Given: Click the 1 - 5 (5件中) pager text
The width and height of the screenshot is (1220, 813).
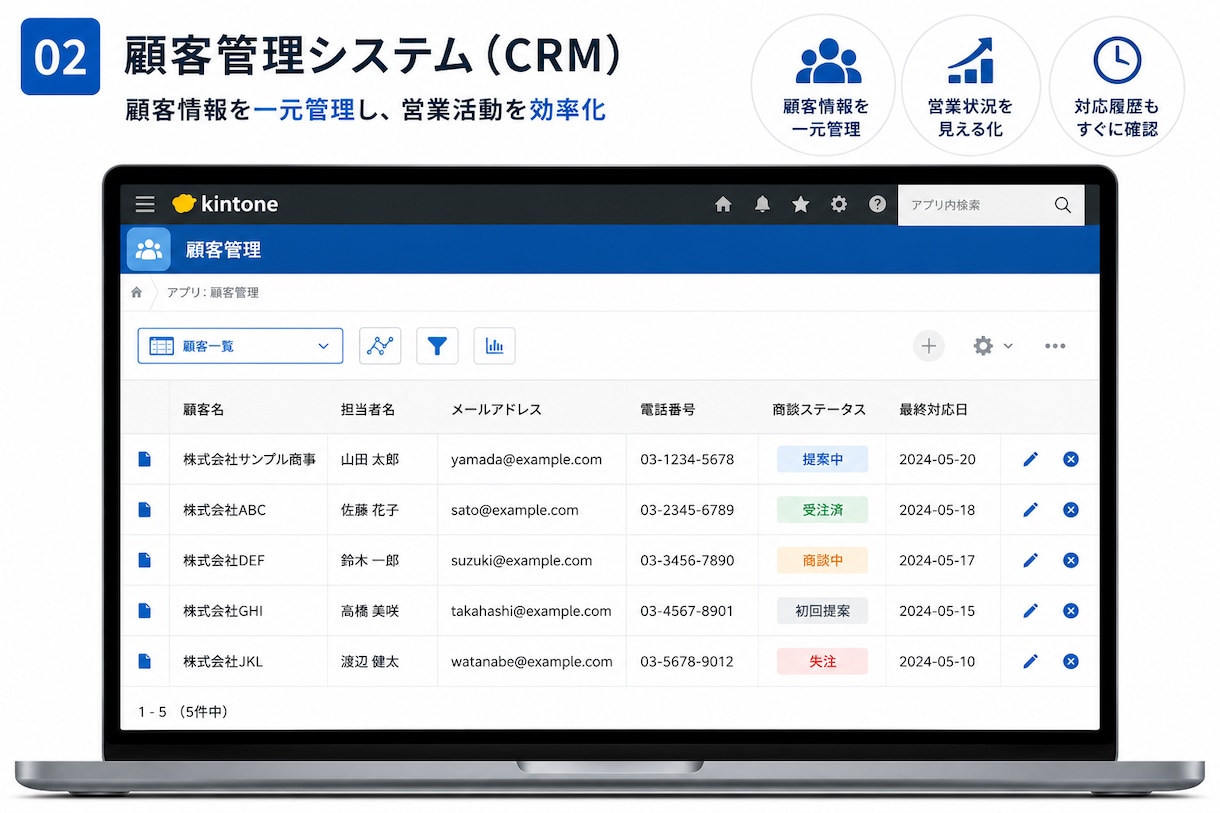Looking at the screenshot, I should (183, 712).
